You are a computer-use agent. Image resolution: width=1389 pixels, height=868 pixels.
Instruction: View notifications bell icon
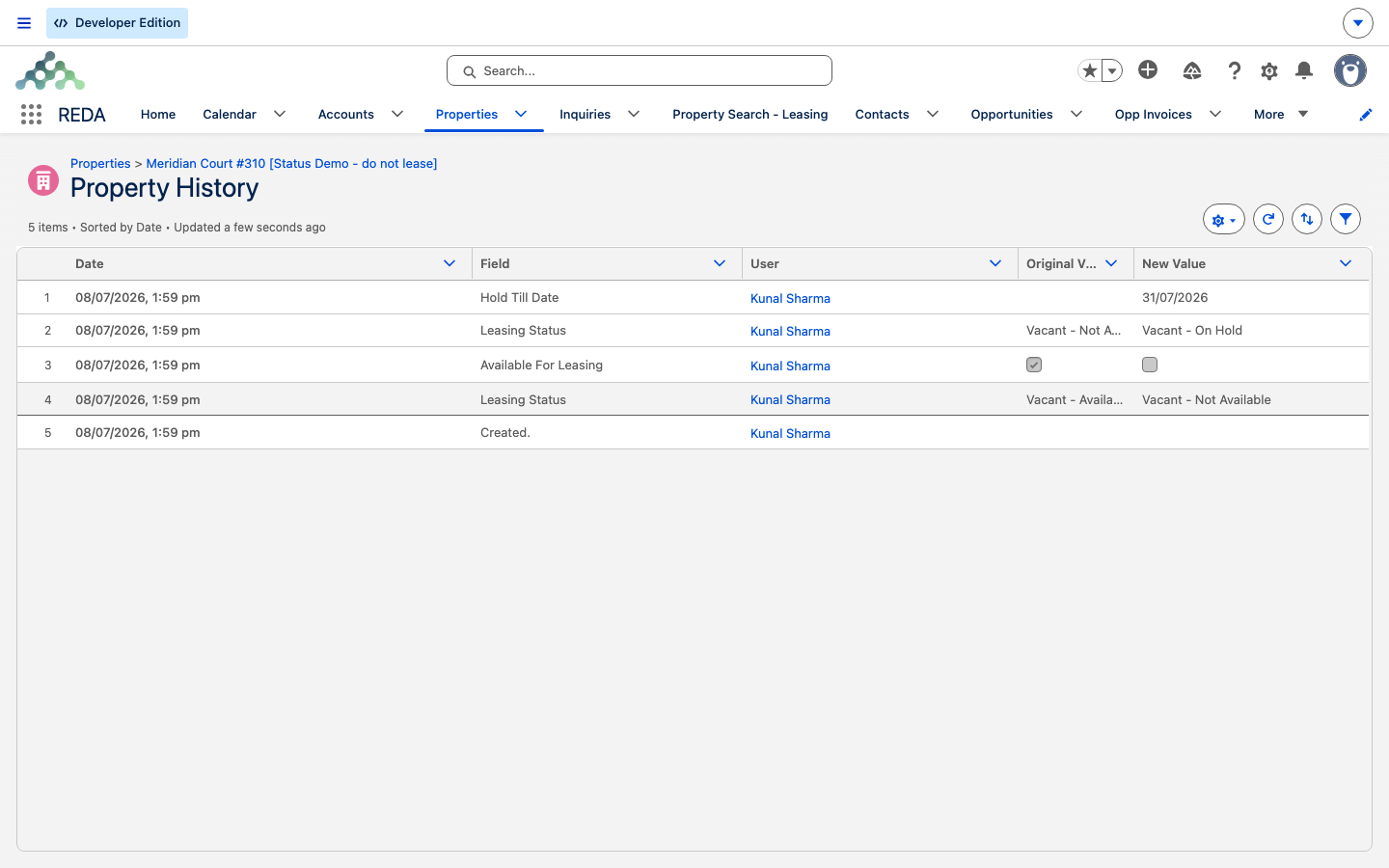1304,70
